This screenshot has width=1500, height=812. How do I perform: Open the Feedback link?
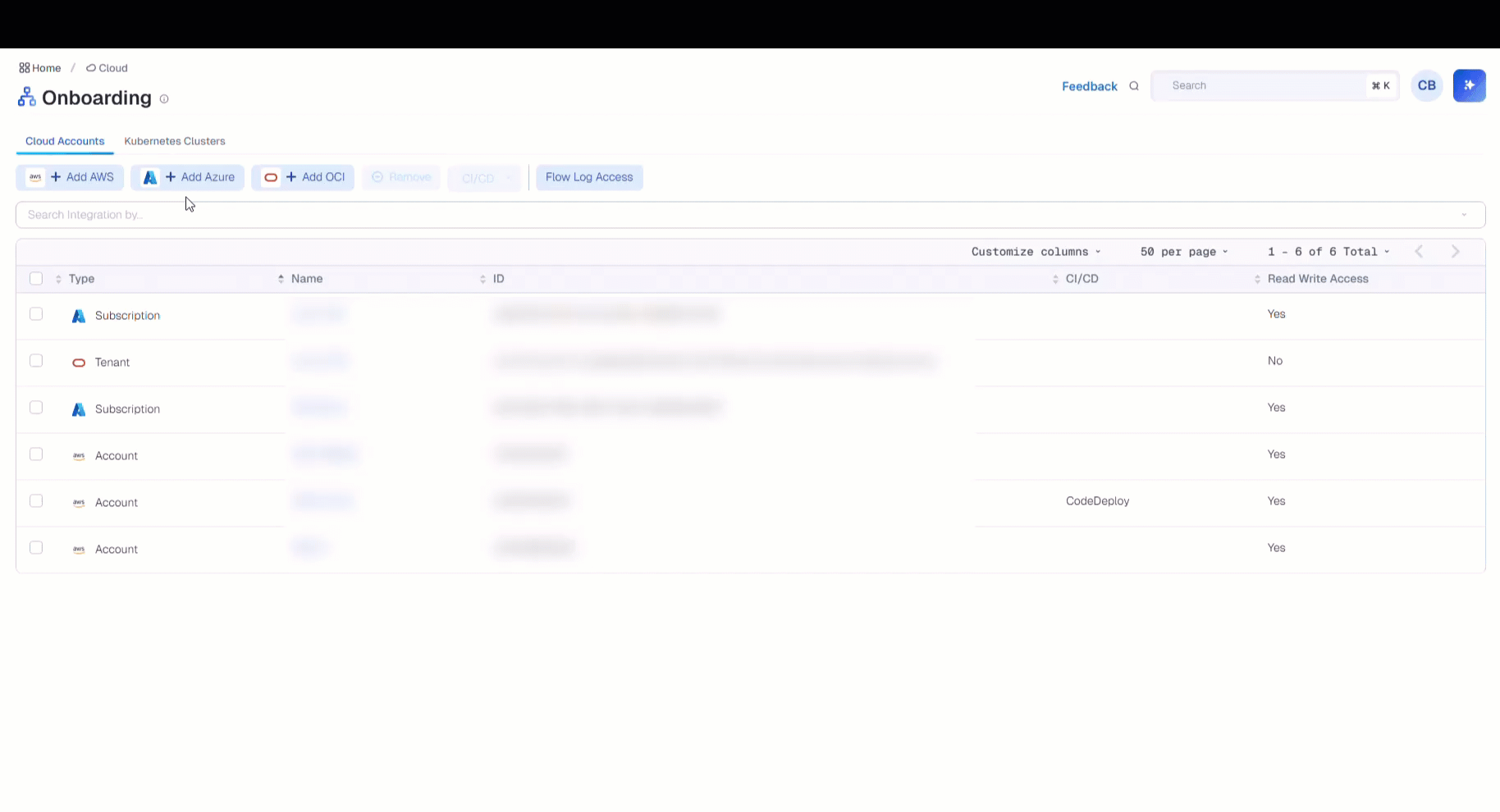click(x=1090, y=86)
